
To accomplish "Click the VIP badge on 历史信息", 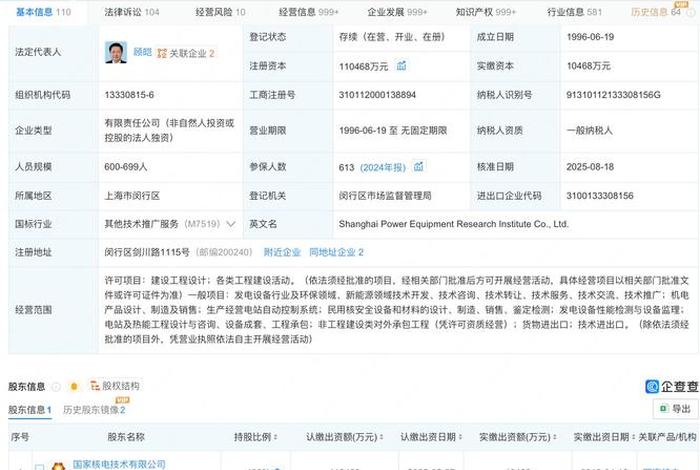I will [x=680, y=4].
